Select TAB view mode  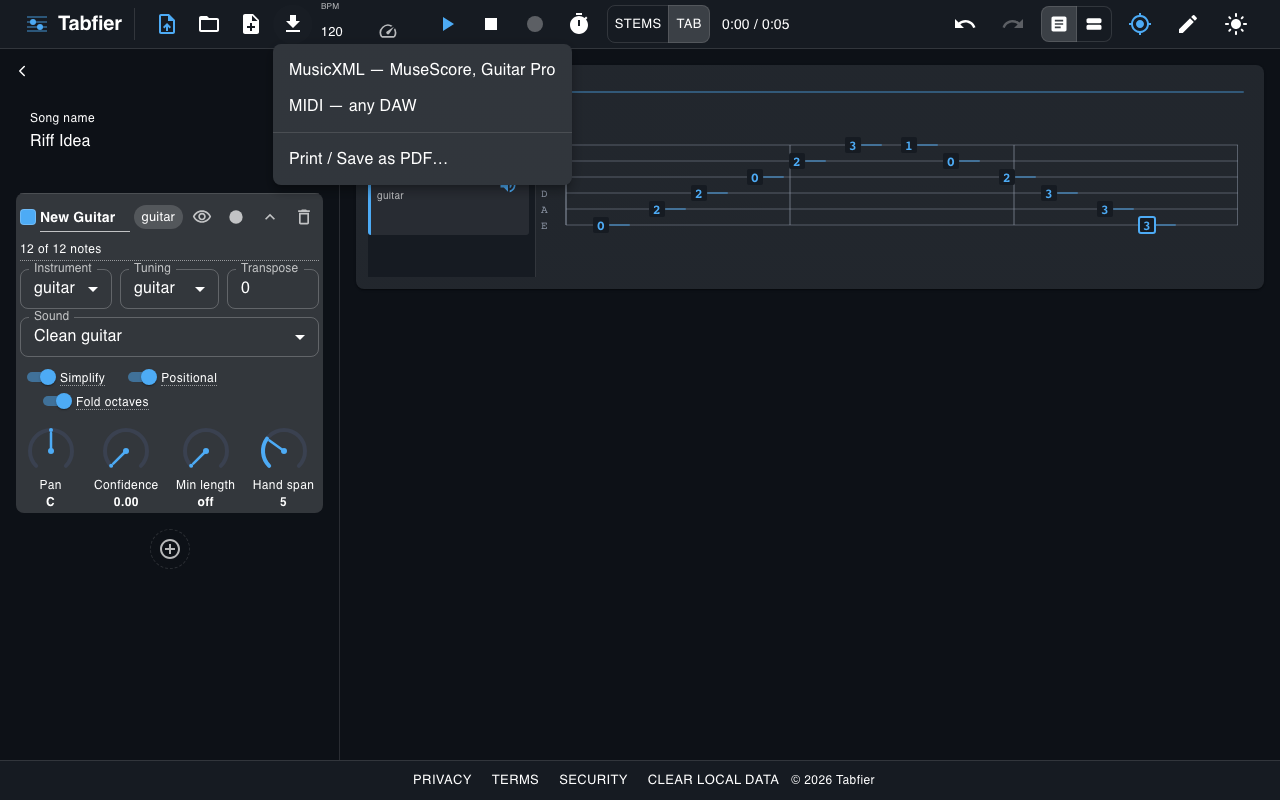689,24
